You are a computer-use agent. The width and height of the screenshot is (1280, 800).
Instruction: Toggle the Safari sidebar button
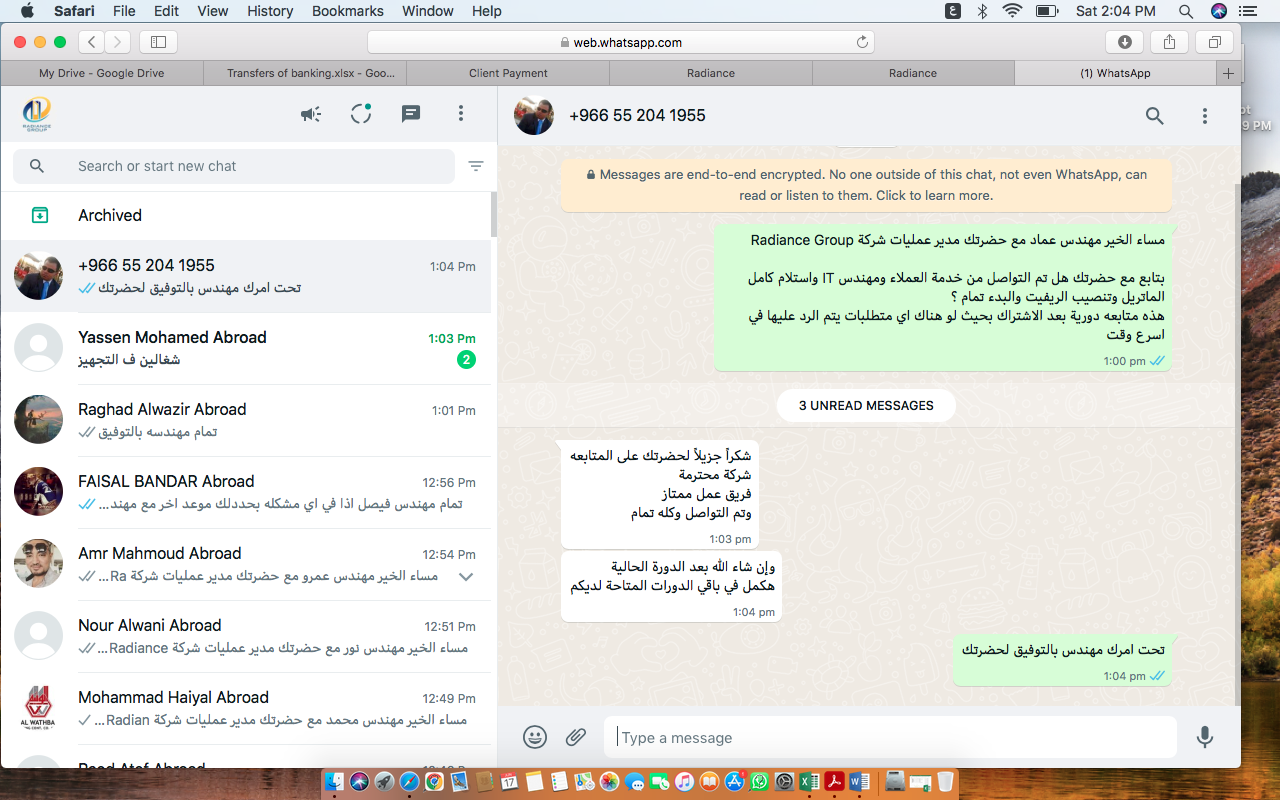click(x=158, y=42)
